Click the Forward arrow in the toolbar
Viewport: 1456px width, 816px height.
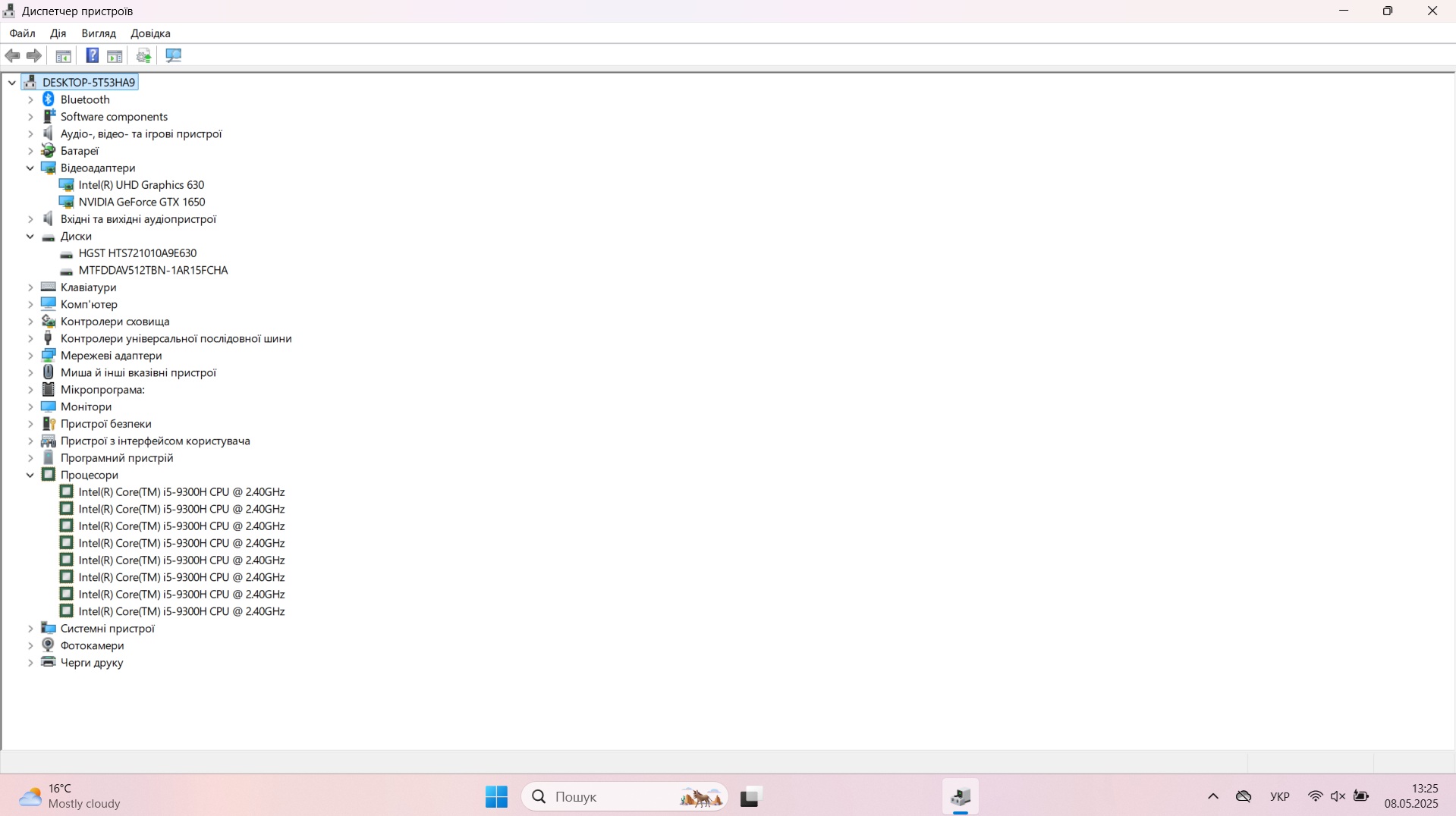pyautogui.click(x=34, y=55)
